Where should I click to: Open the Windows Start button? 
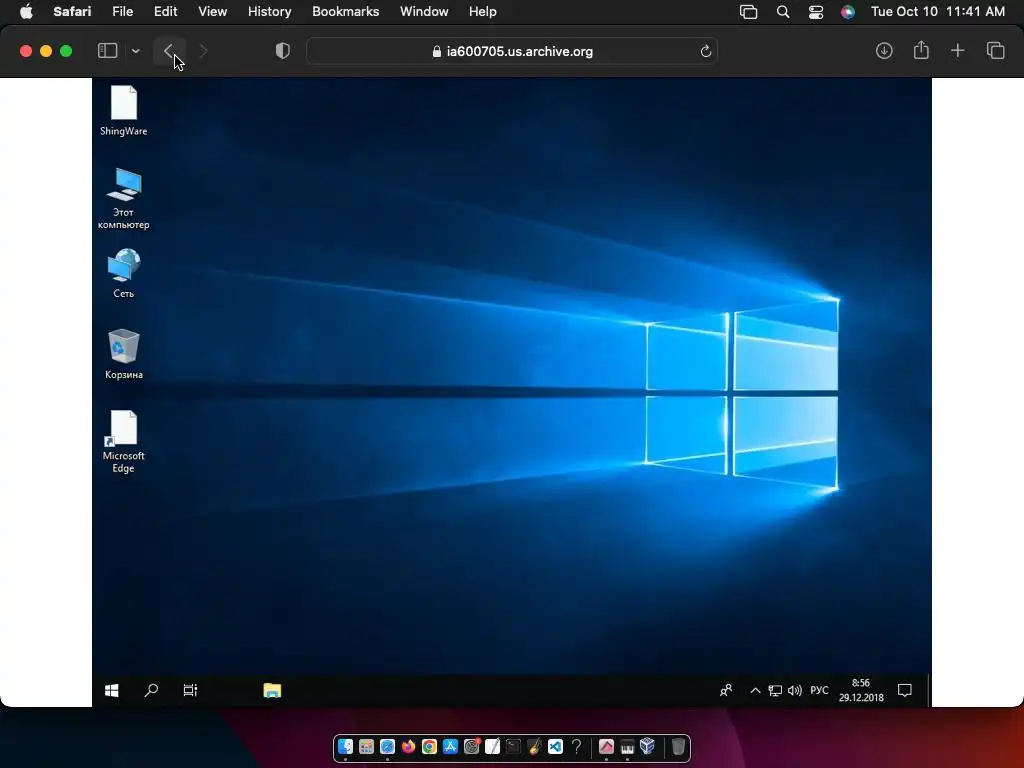(x=112, y=690)
